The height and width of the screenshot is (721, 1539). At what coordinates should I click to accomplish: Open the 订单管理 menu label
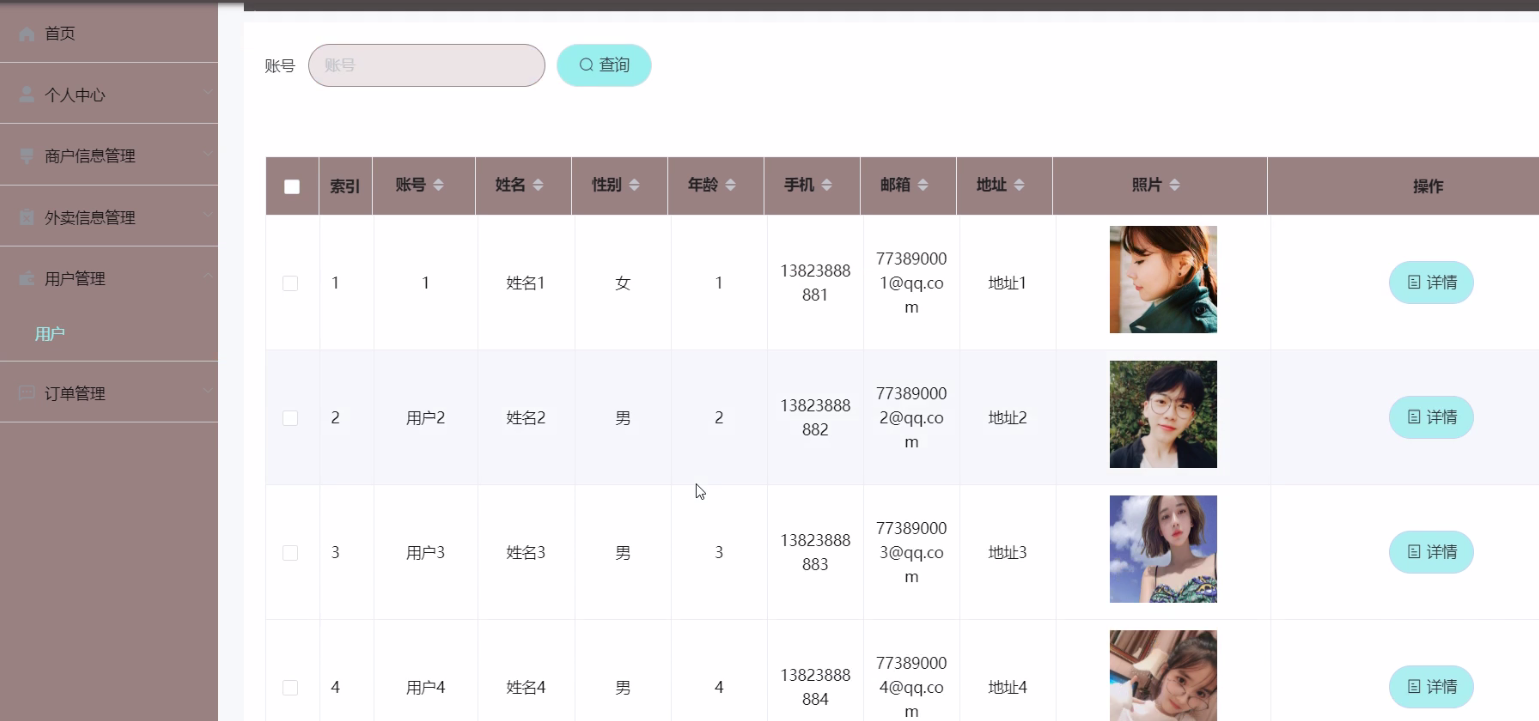[75, 393]
